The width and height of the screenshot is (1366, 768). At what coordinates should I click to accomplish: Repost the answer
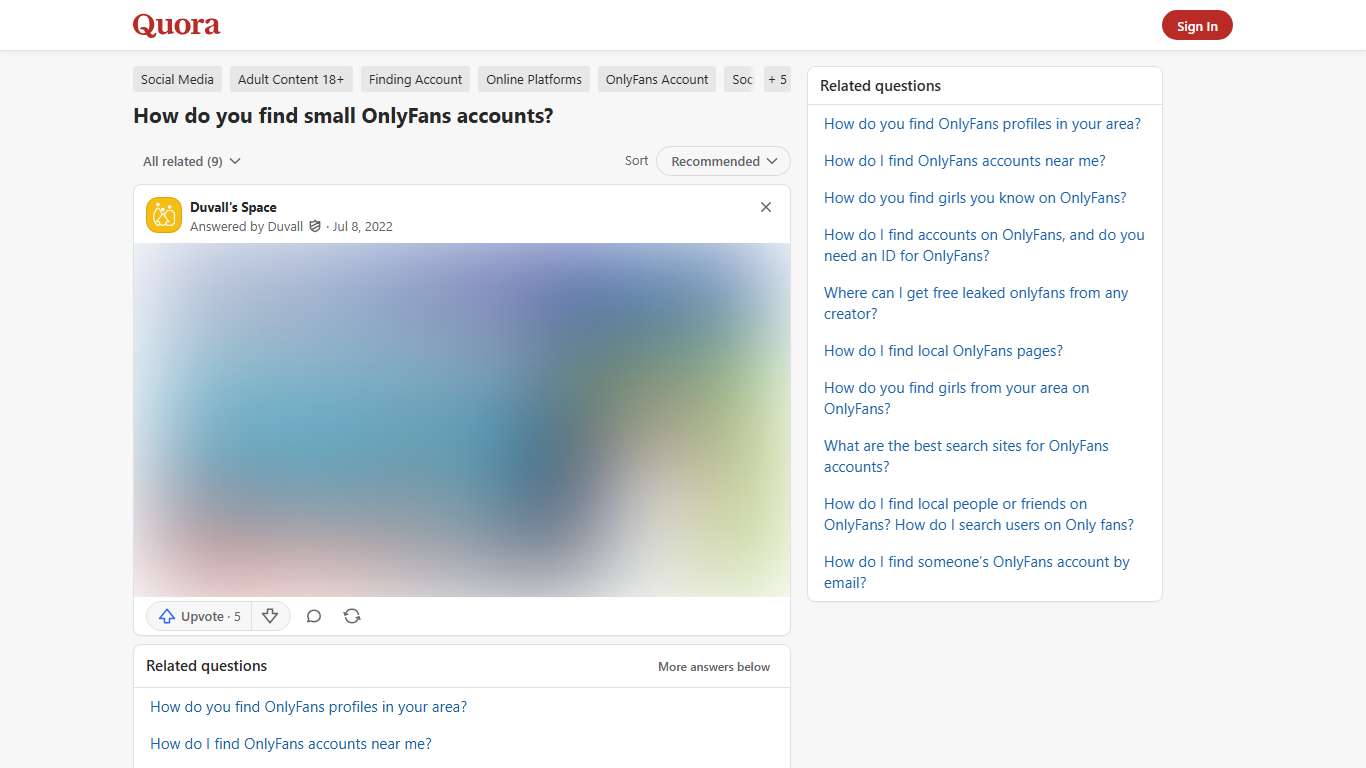351,616
